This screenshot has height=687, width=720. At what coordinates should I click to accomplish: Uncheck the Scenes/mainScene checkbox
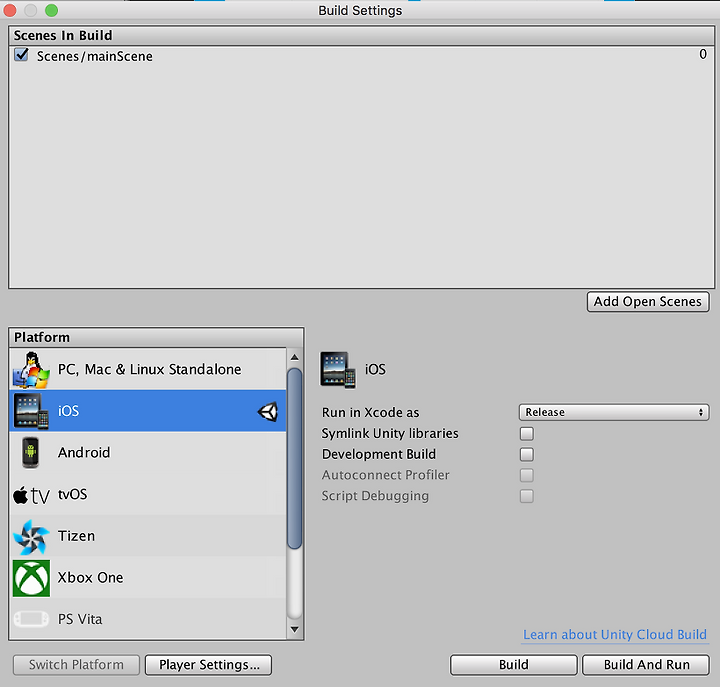[21, 55]
